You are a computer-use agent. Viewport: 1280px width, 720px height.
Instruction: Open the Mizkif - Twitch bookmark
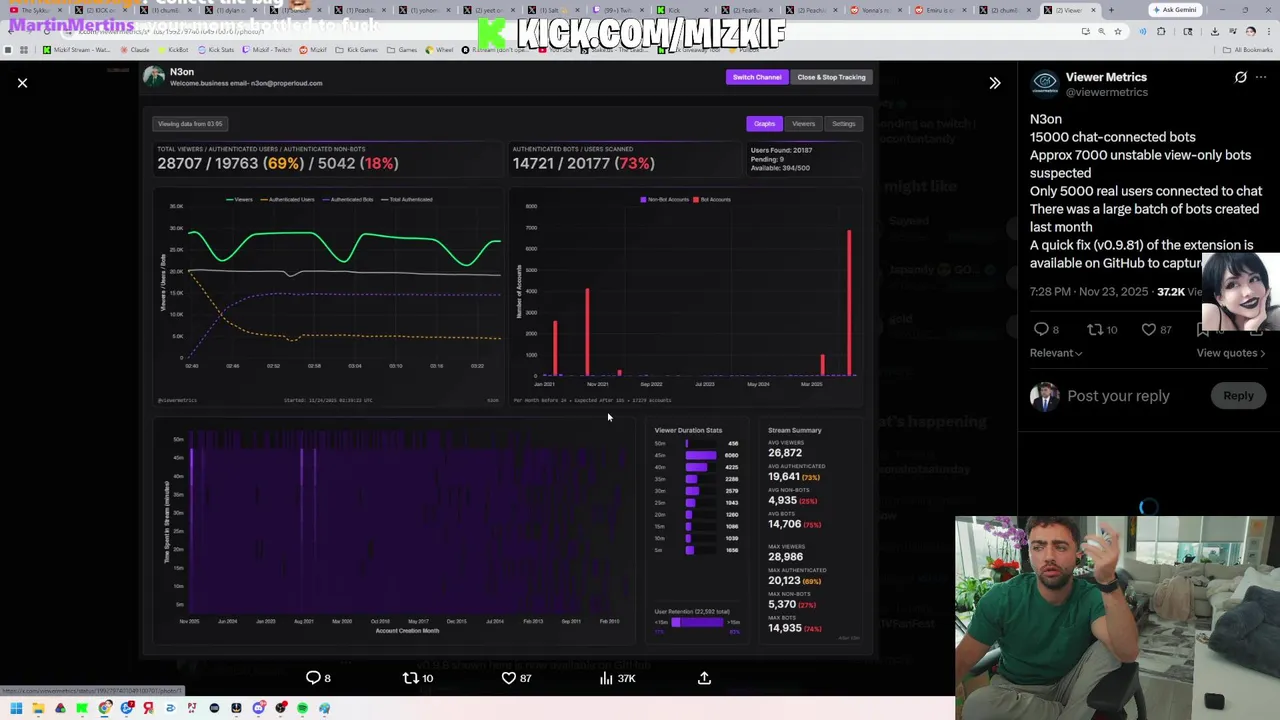pos(266,49)
